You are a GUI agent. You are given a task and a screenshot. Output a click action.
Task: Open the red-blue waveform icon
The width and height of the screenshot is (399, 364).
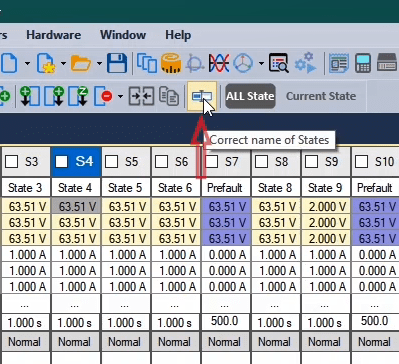(x=219, y=63)
